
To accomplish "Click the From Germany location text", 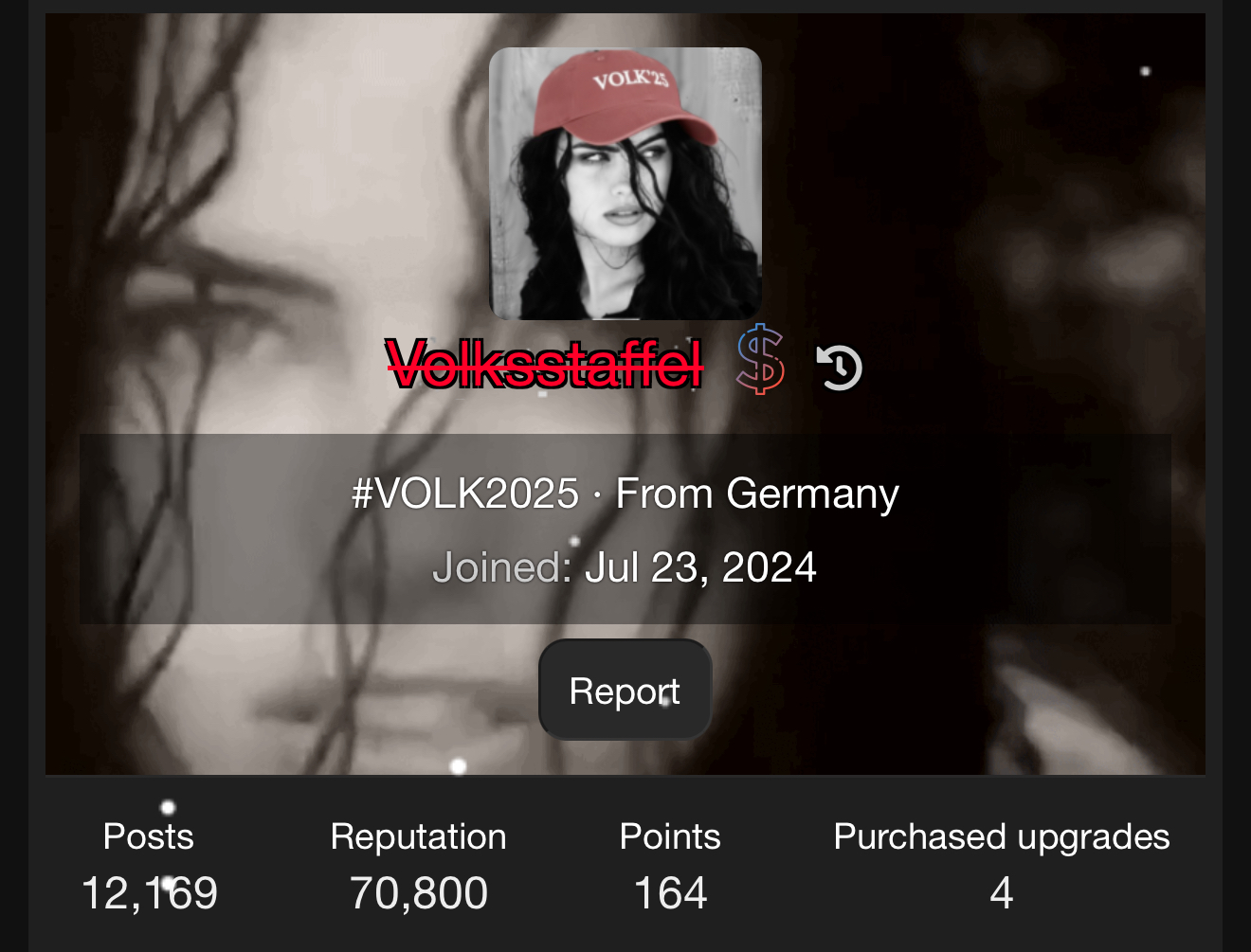I will pyautogui.click(x=757, y=494).
